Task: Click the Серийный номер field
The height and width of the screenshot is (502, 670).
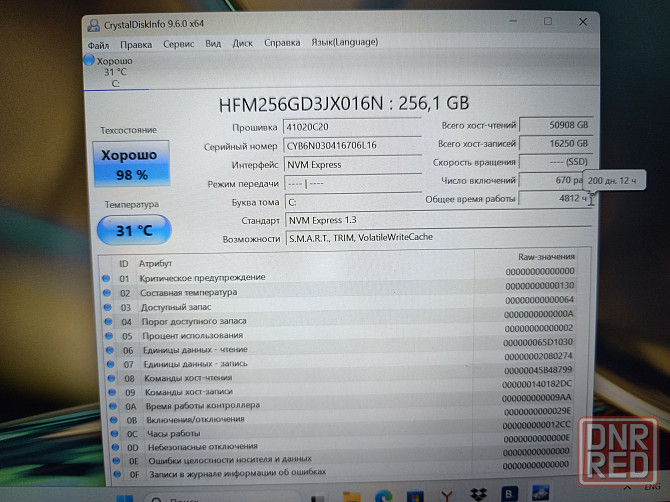Action: click(352, 146)
